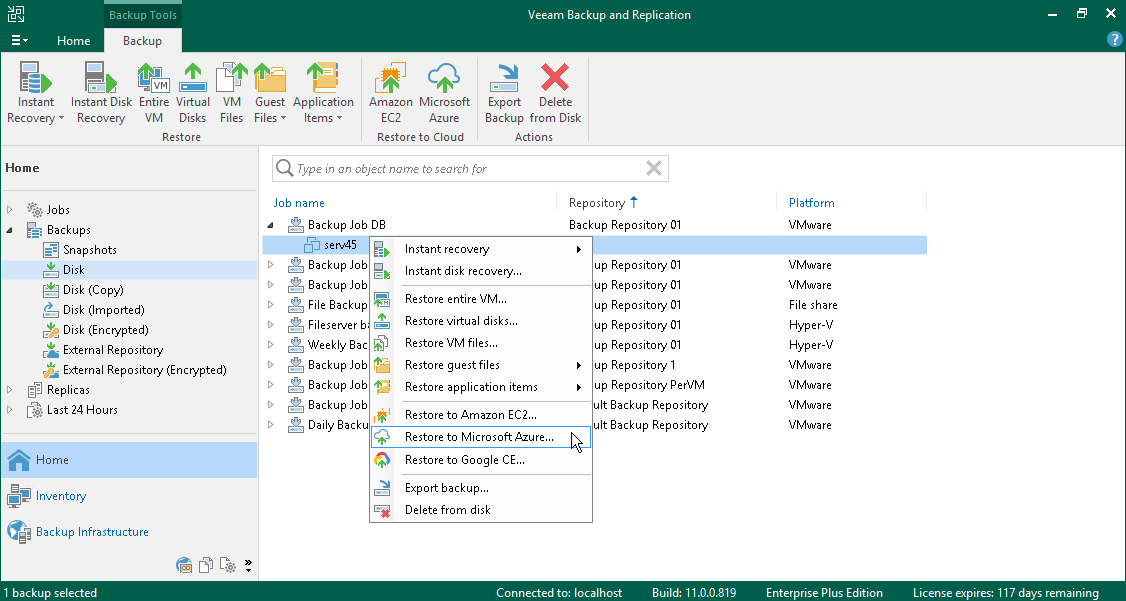The image size is (1126, 601).
Task: Expand navigation pane overflow chevron
Action: (x=248, y=565)
